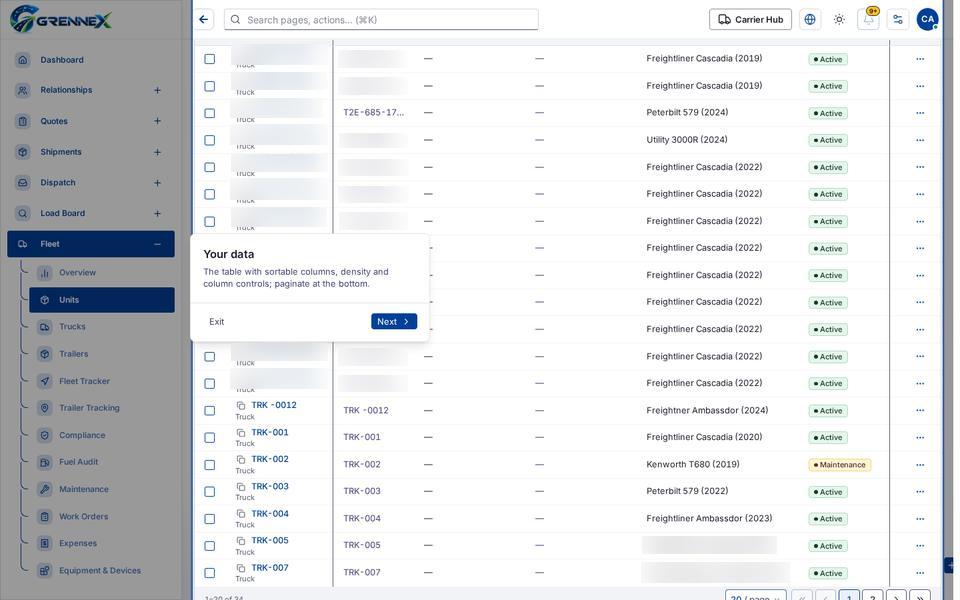
Task: Click the search pages and actions field
Action: coord(381,20)
